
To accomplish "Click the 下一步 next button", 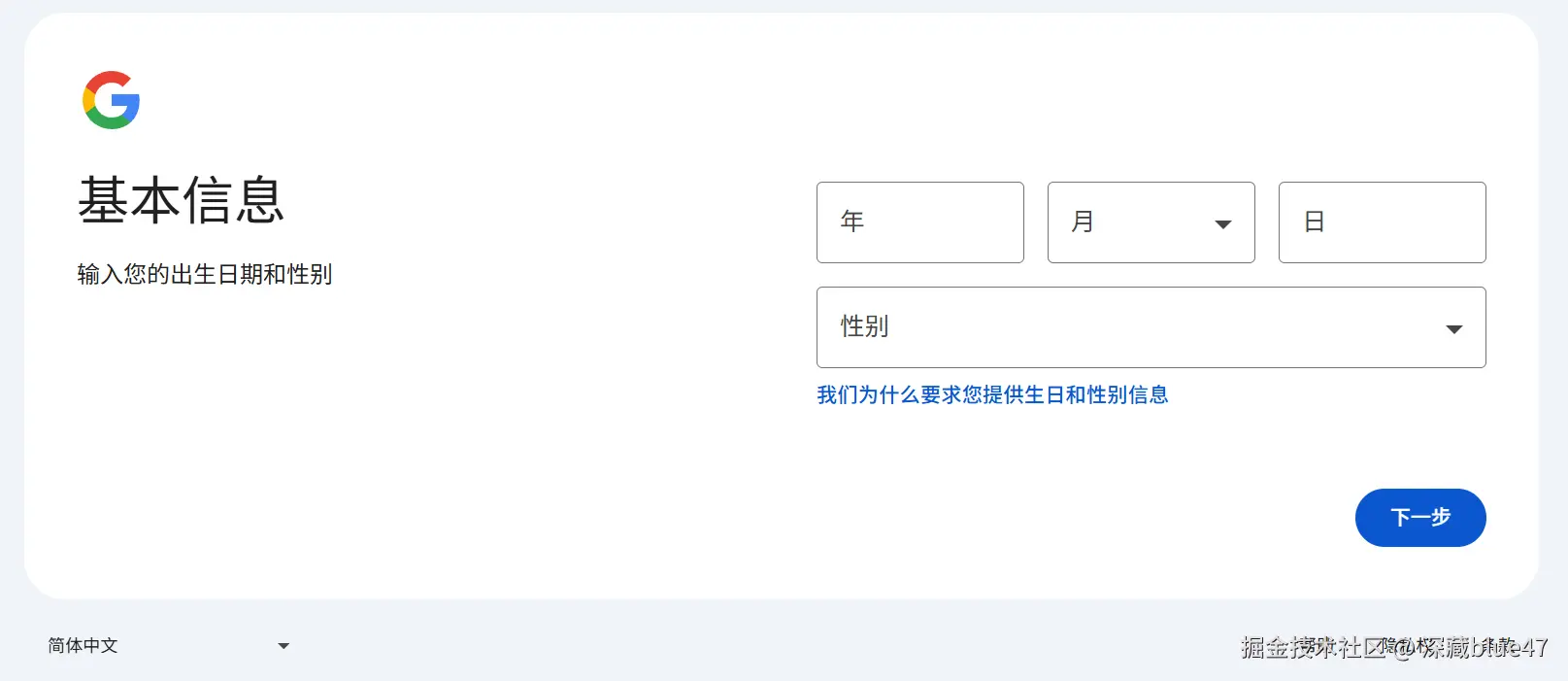I will (1420, 518).
